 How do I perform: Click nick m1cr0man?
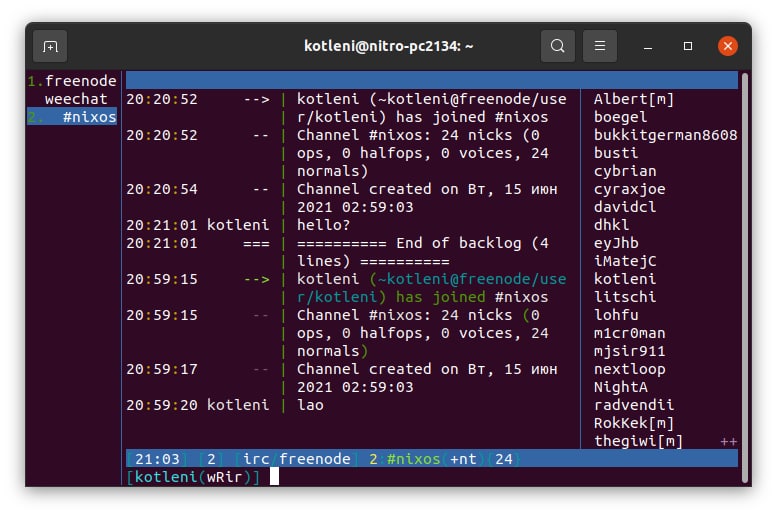tap(629, 333)
